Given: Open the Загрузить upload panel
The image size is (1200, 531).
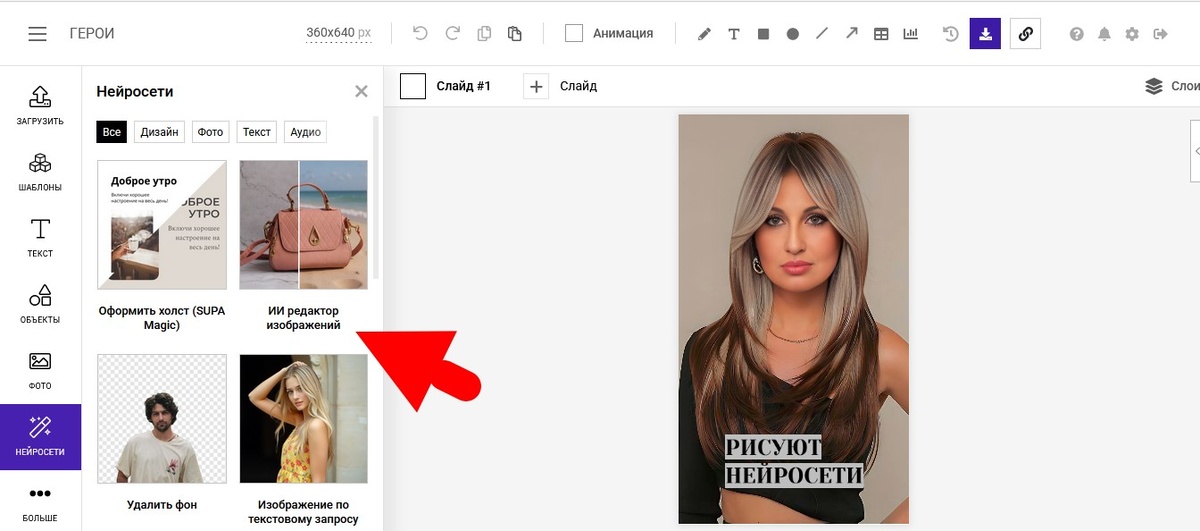Looking at the screenshot, I should 40,105.
